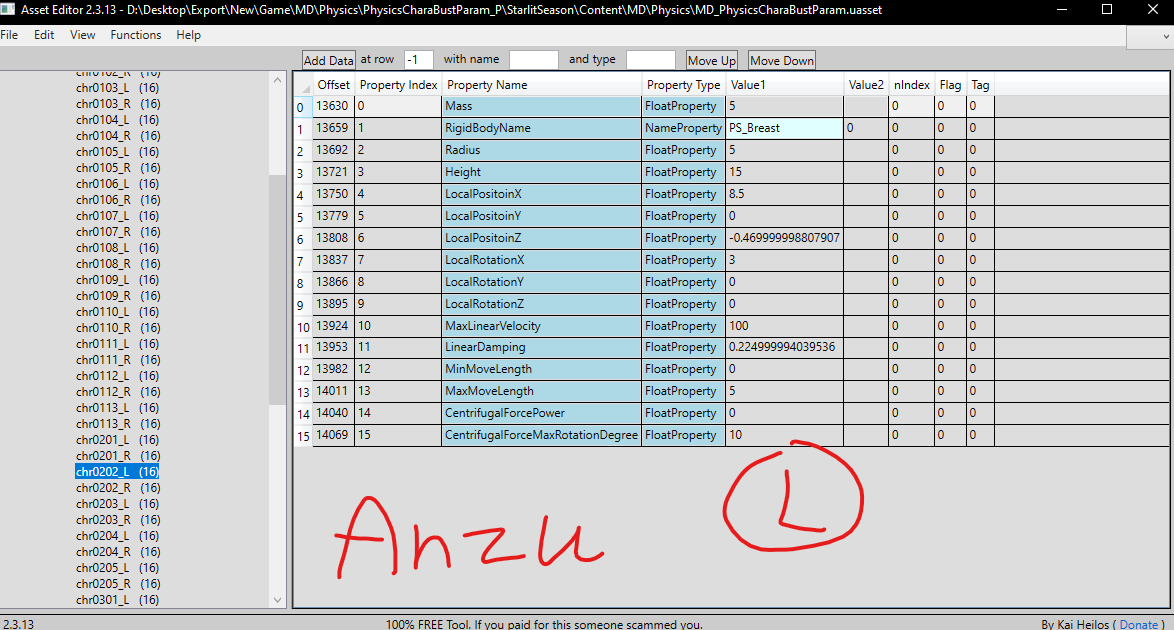Select the LocalPositoinX value 8.5 cell

[x=785, y=194]
